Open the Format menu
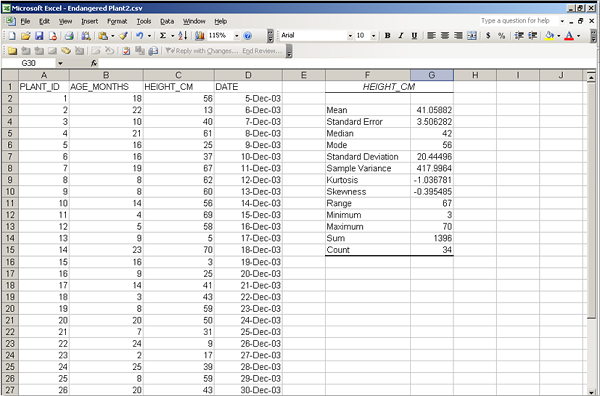 tap(117, 21)
